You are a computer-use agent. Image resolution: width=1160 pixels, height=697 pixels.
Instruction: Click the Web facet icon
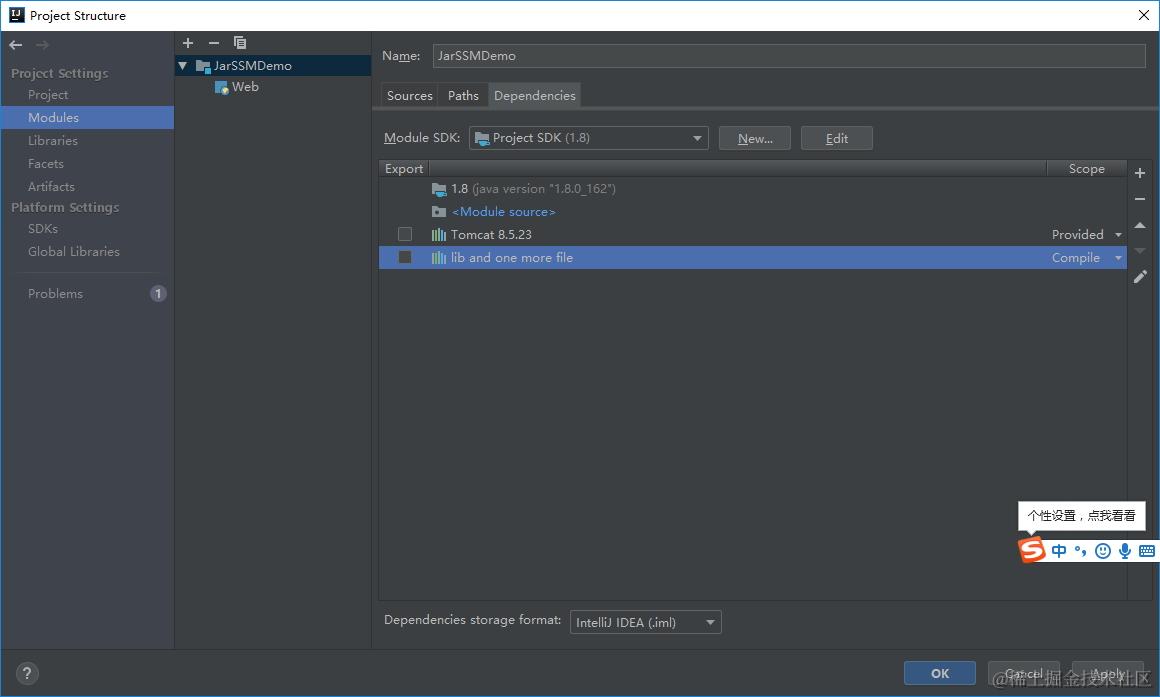(x=221, y=87)
